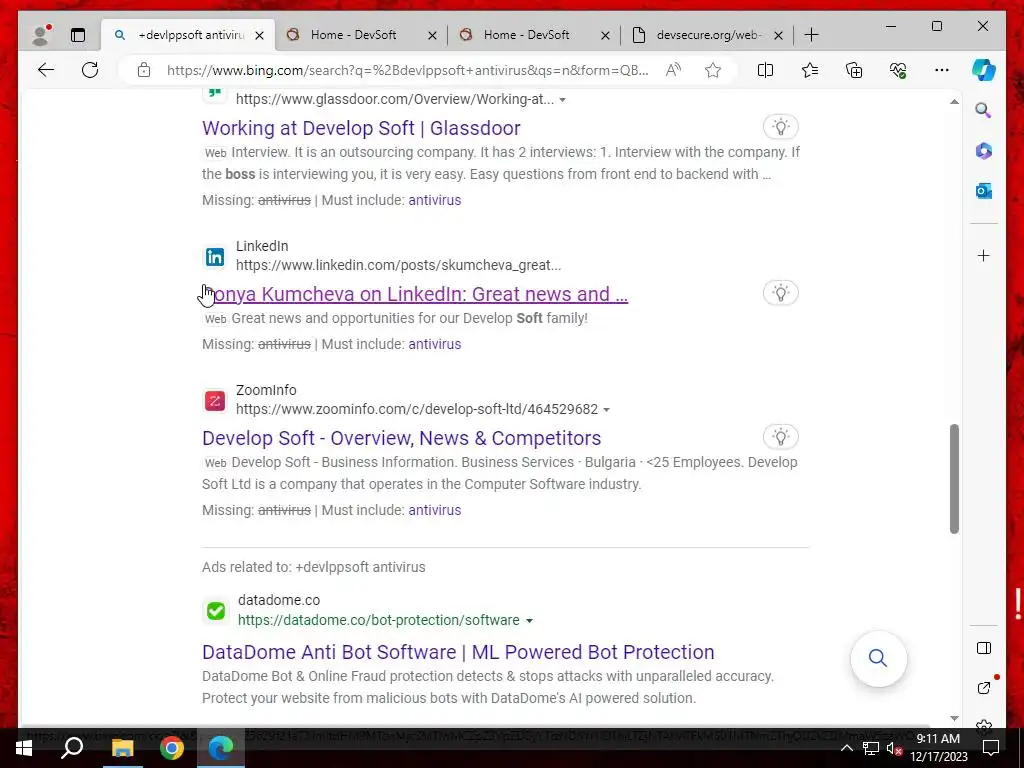Open Working at Develop Soft Glassdoor link
Image resolution: width=1024 pixels, height=768 pixels.
[x=361, y=128]
